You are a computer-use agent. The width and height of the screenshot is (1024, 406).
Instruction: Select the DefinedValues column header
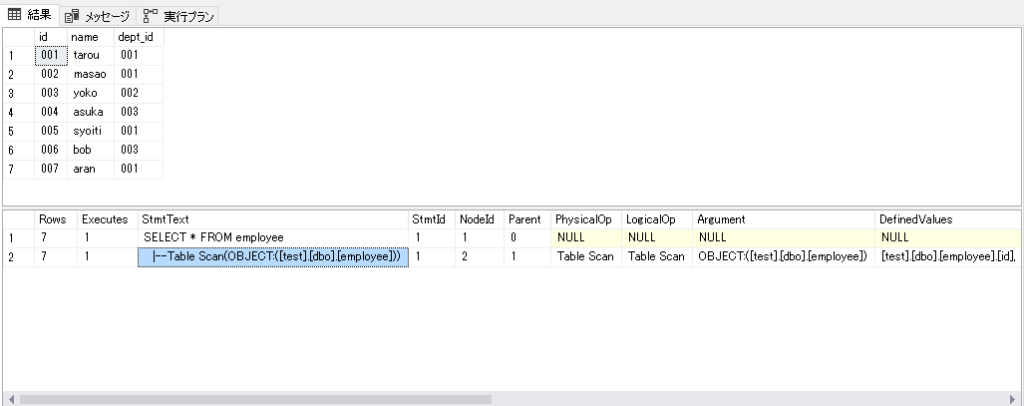pyautogui.click(x=948, y=220)
